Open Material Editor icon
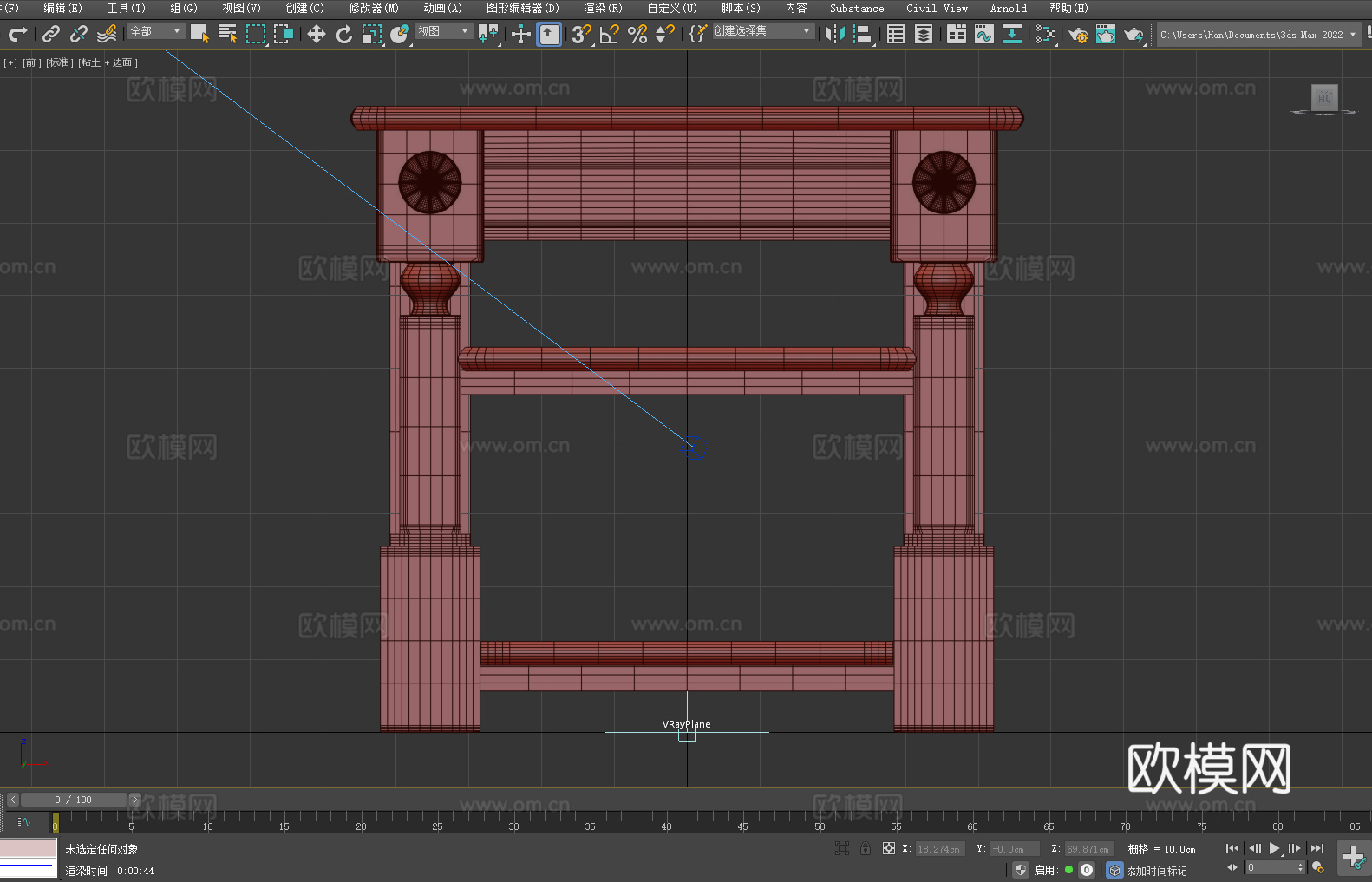This screenshot has width=1372, height=882. [1045, 34]
